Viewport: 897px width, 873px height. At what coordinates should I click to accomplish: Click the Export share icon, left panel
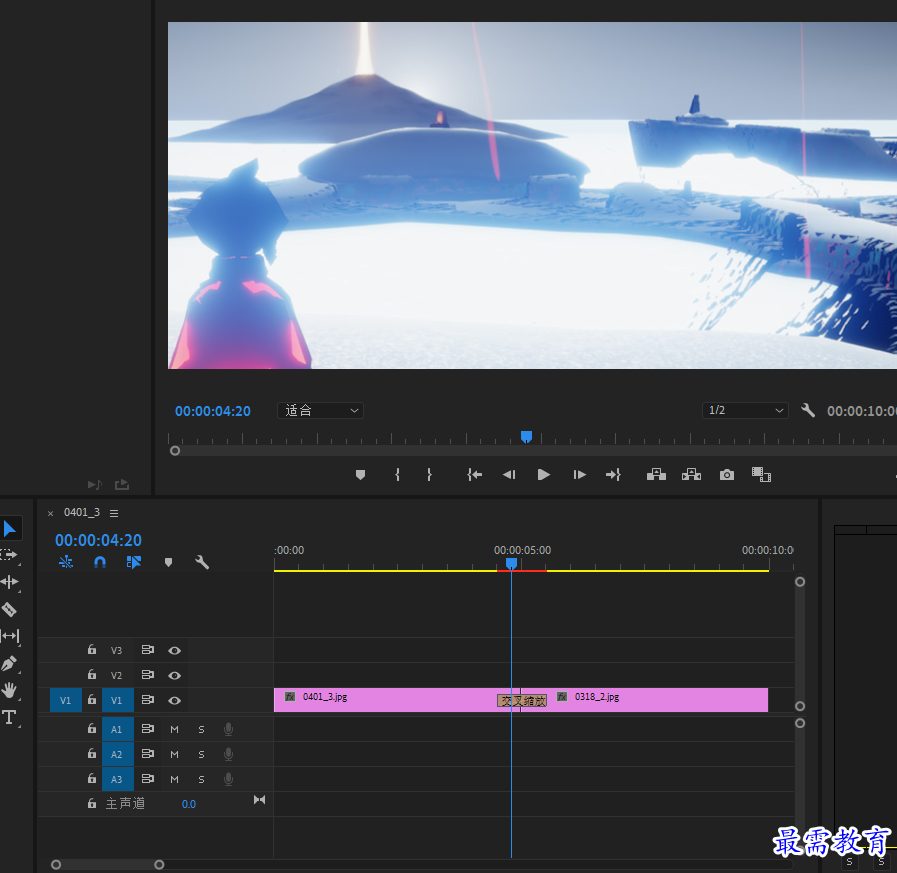122,485
